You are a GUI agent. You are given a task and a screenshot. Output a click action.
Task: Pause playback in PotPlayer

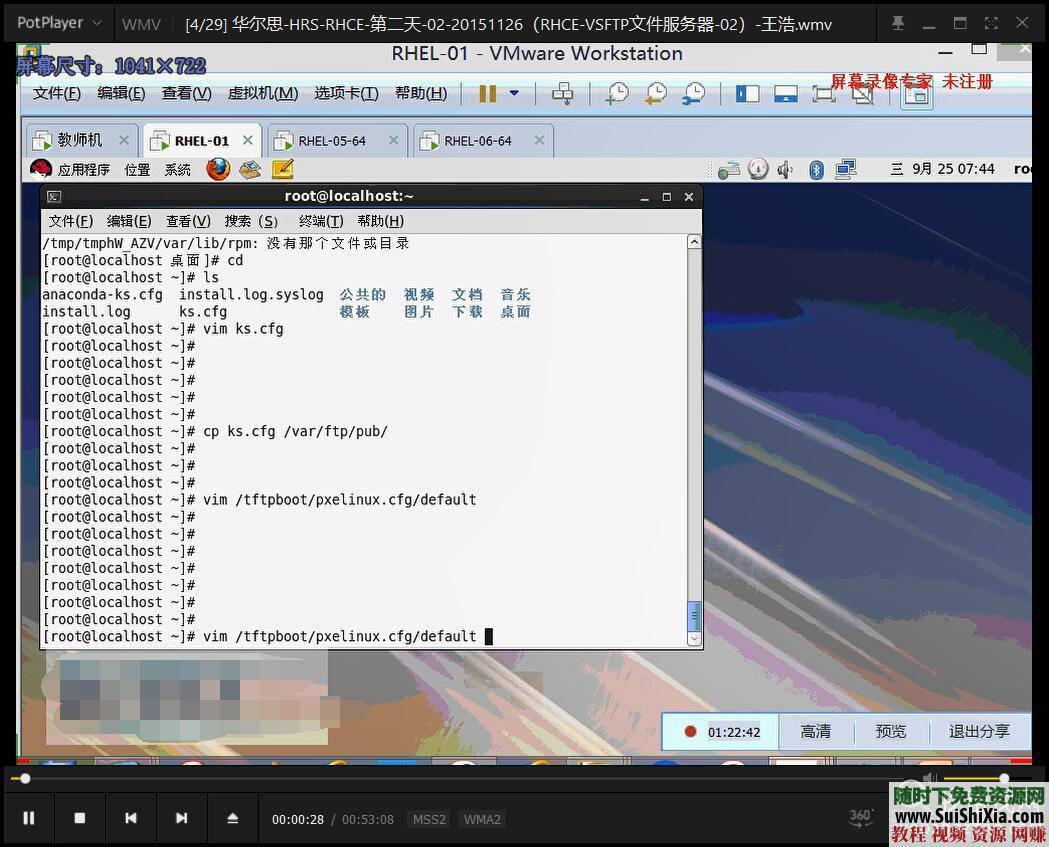[x=29, y=818]
